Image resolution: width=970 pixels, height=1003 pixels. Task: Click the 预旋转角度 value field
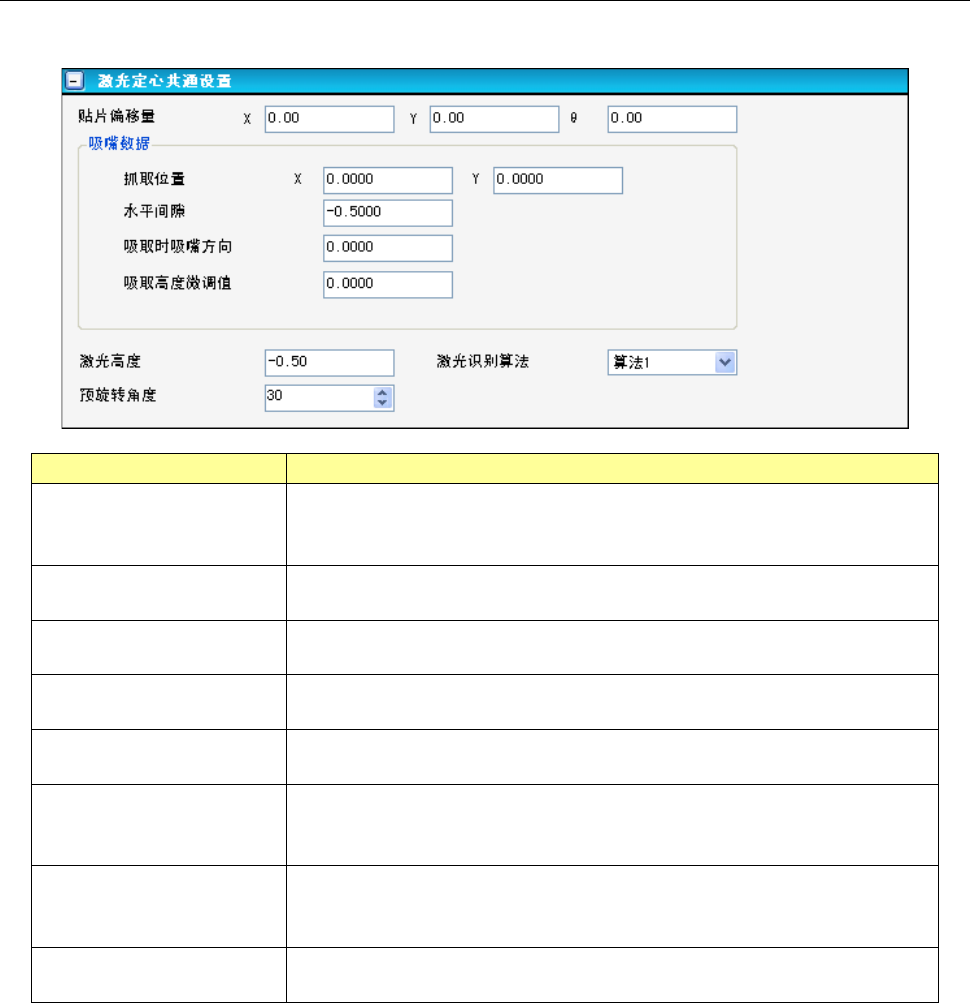click(319, 398)
